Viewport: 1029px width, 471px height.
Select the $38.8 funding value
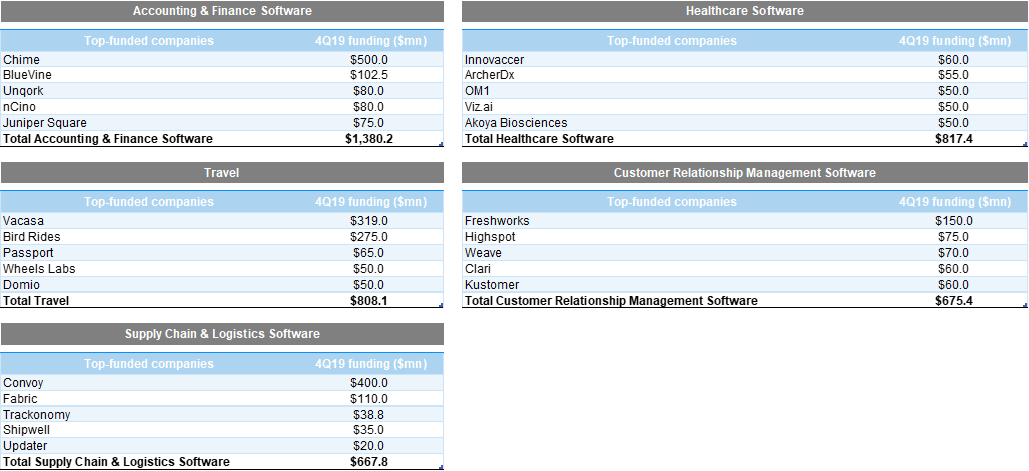[370, 415]
